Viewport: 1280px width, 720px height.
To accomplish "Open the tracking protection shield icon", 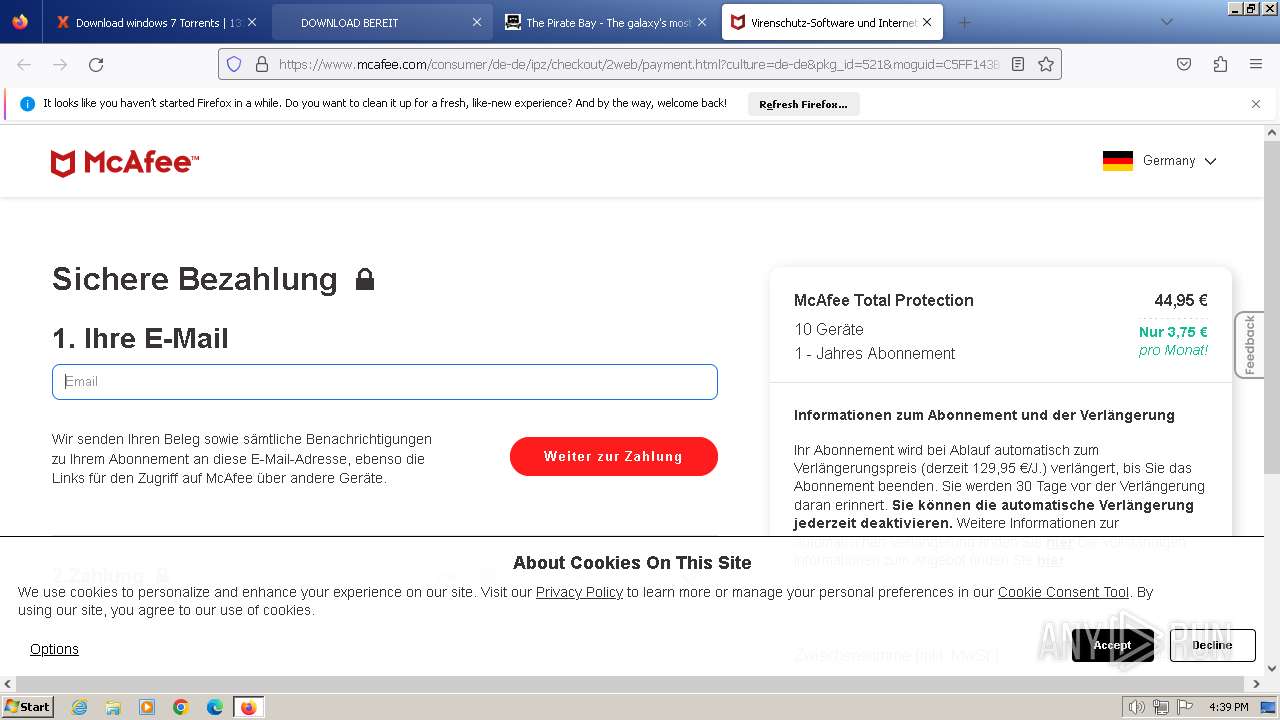I will pyautogui.click(x=234, y=64).
